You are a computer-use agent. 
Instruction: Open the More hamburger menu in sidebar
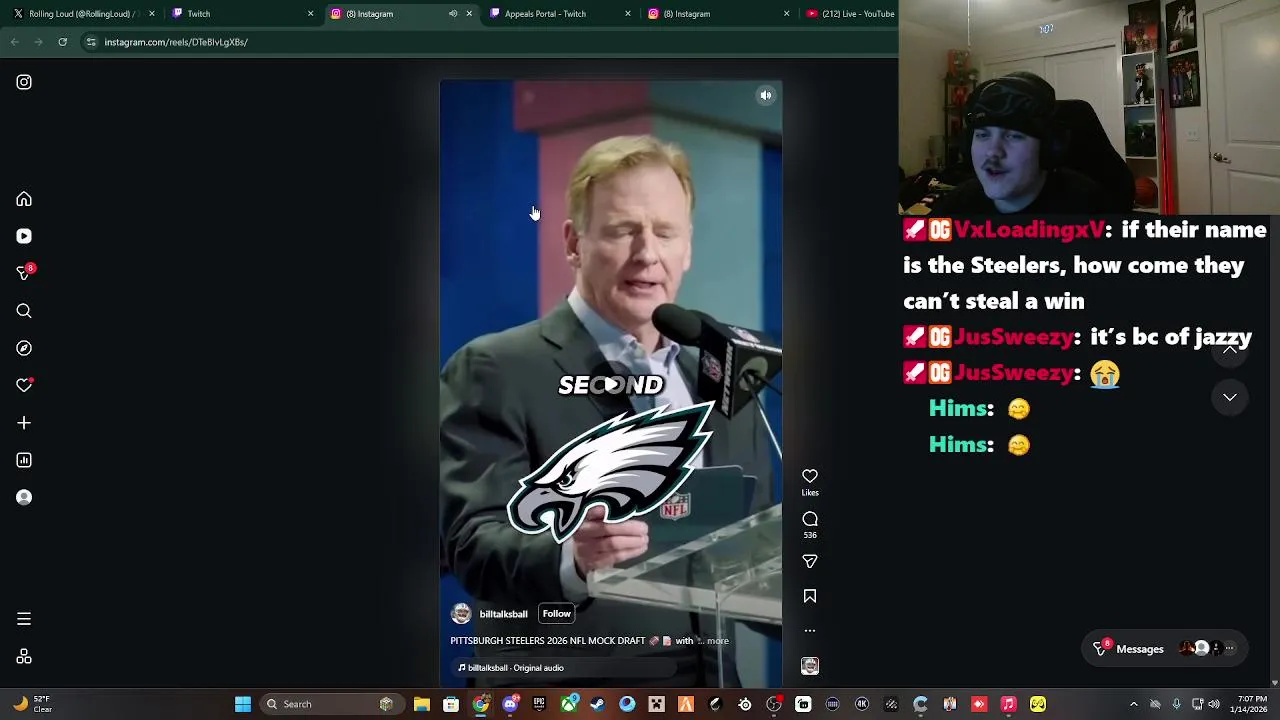tap(24, 619)
